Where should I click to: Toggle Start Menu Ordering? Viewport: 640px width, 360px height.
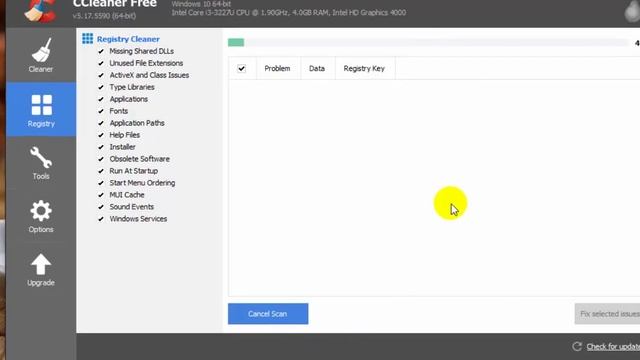(x=101, y=183)
